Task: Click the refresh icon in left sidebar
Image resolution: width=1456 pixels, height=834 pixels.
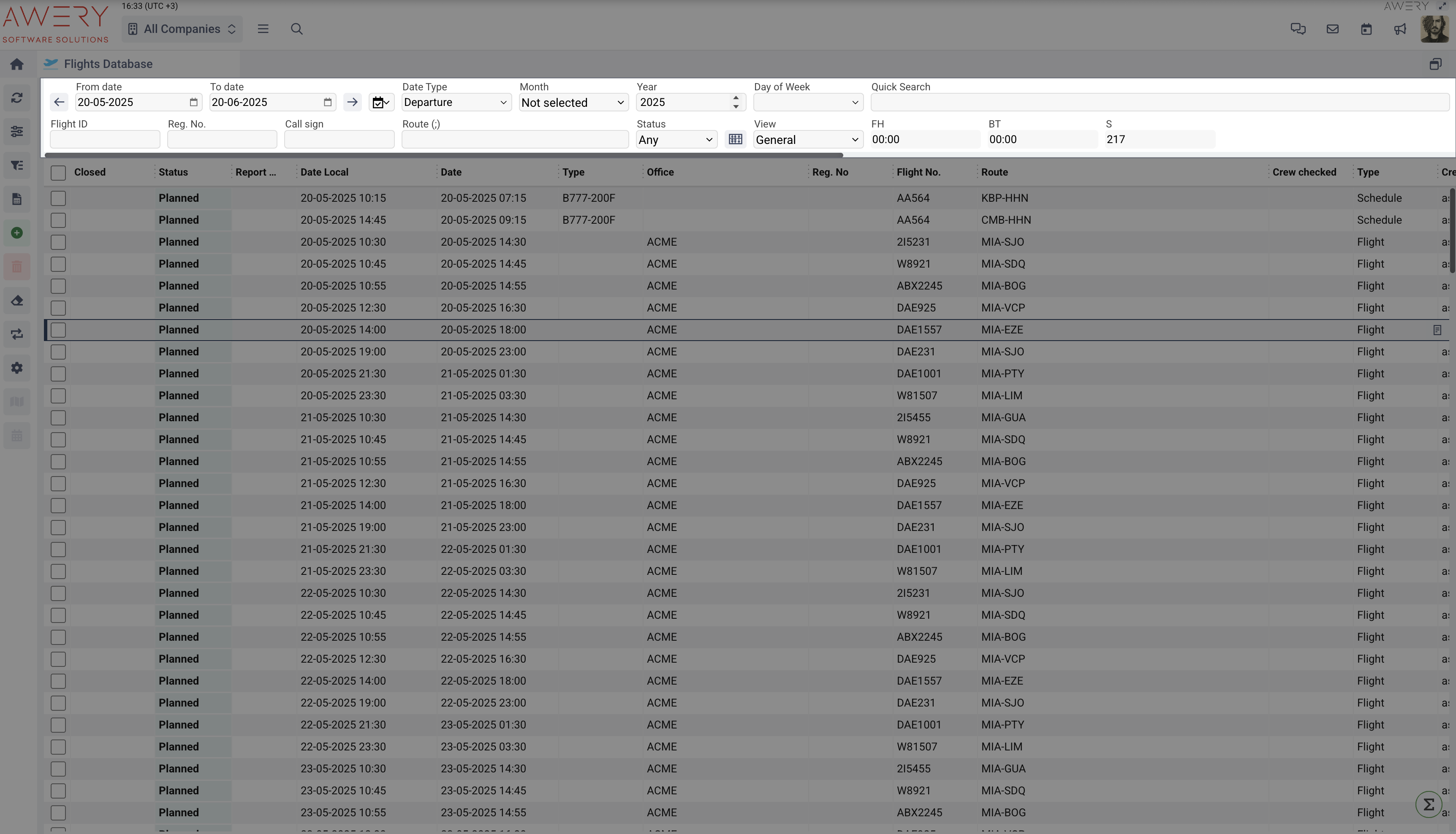Action: 16,98
